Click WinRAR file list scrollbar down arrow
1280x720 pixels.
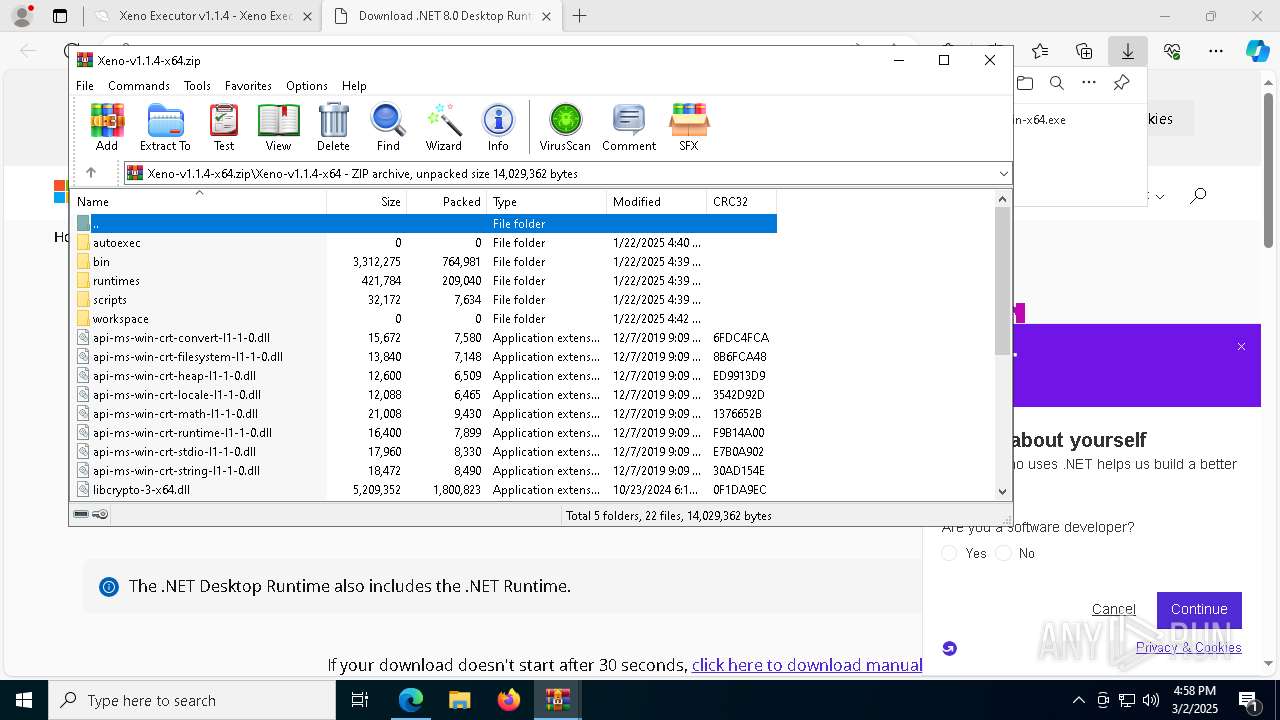click(x=1003, y=491)
